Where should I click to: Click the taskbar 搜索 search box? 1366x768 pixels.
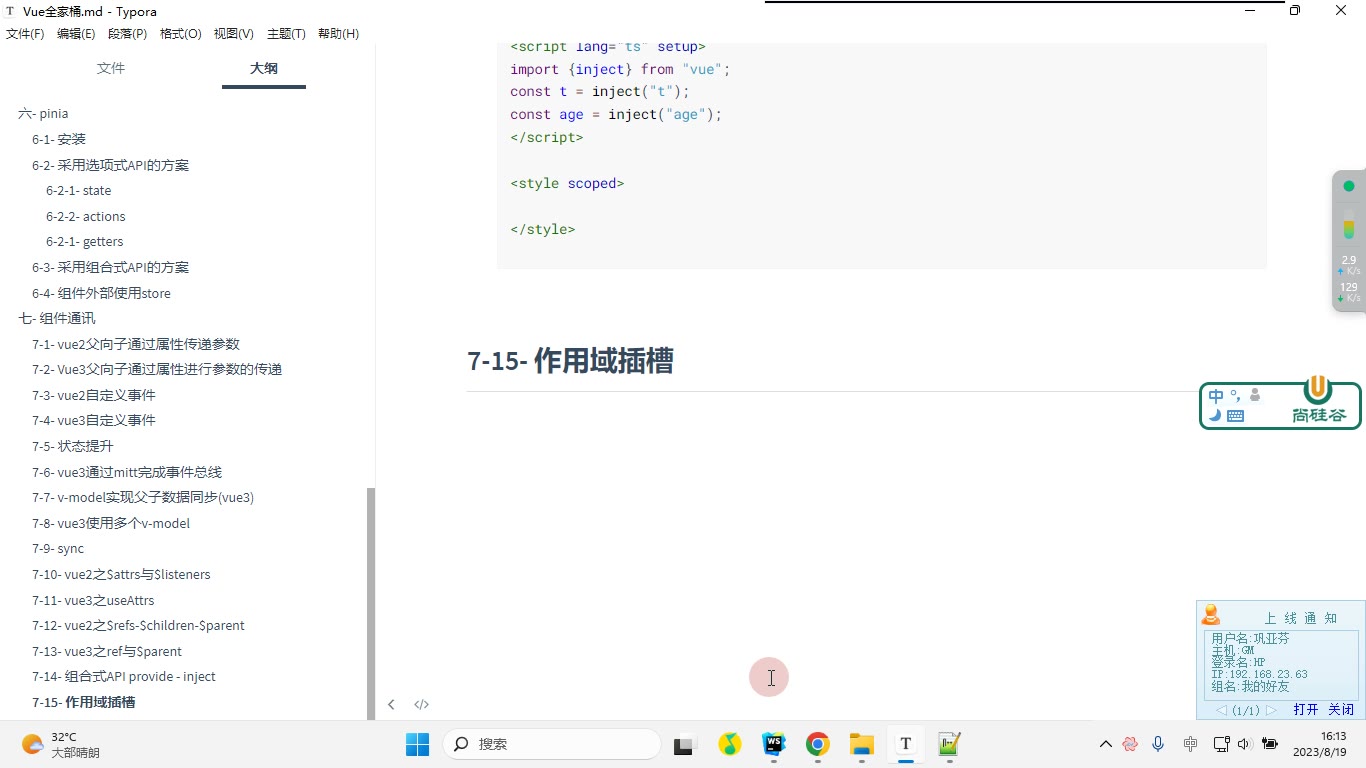point(552,744)
